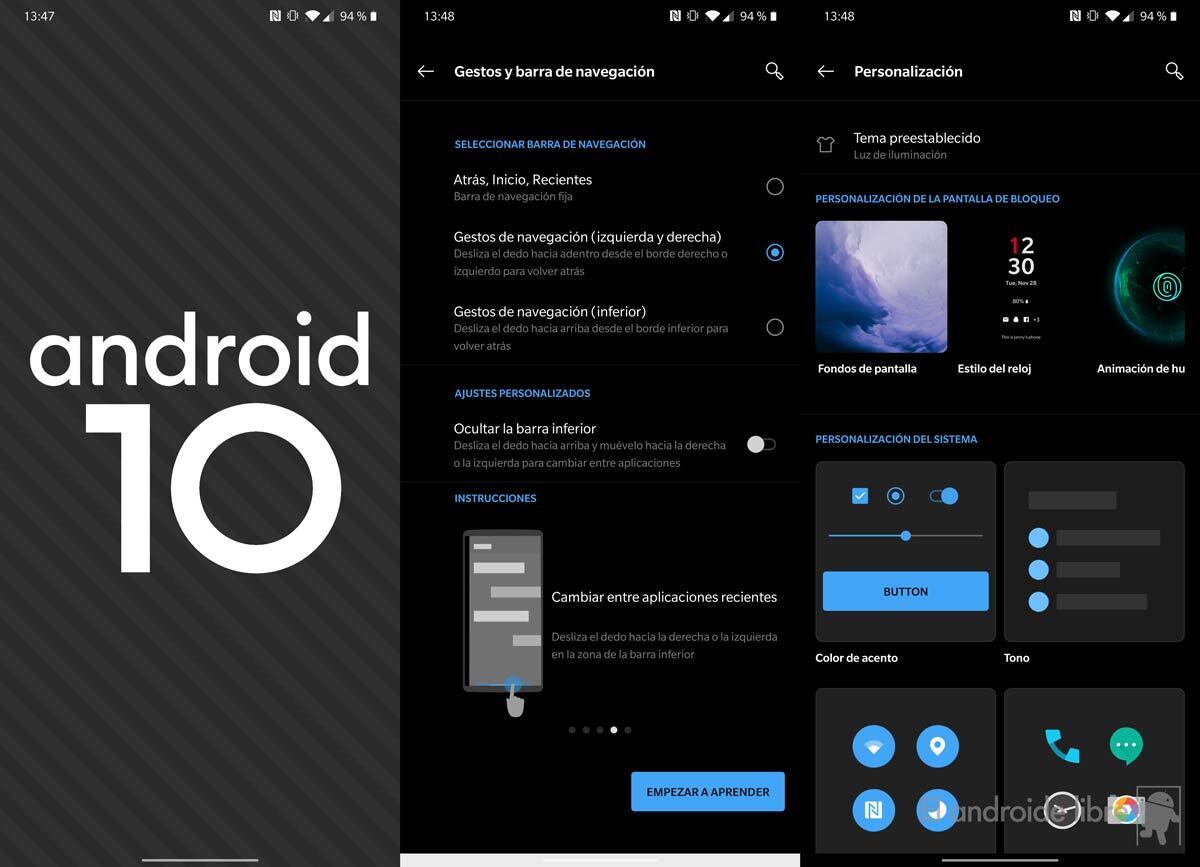Tap 'SELECCIONAR BARRA DE NAVEGACIÓN' header
Image resolution: width=1200 pixels, height=867 pixels.
pos(550,144)
